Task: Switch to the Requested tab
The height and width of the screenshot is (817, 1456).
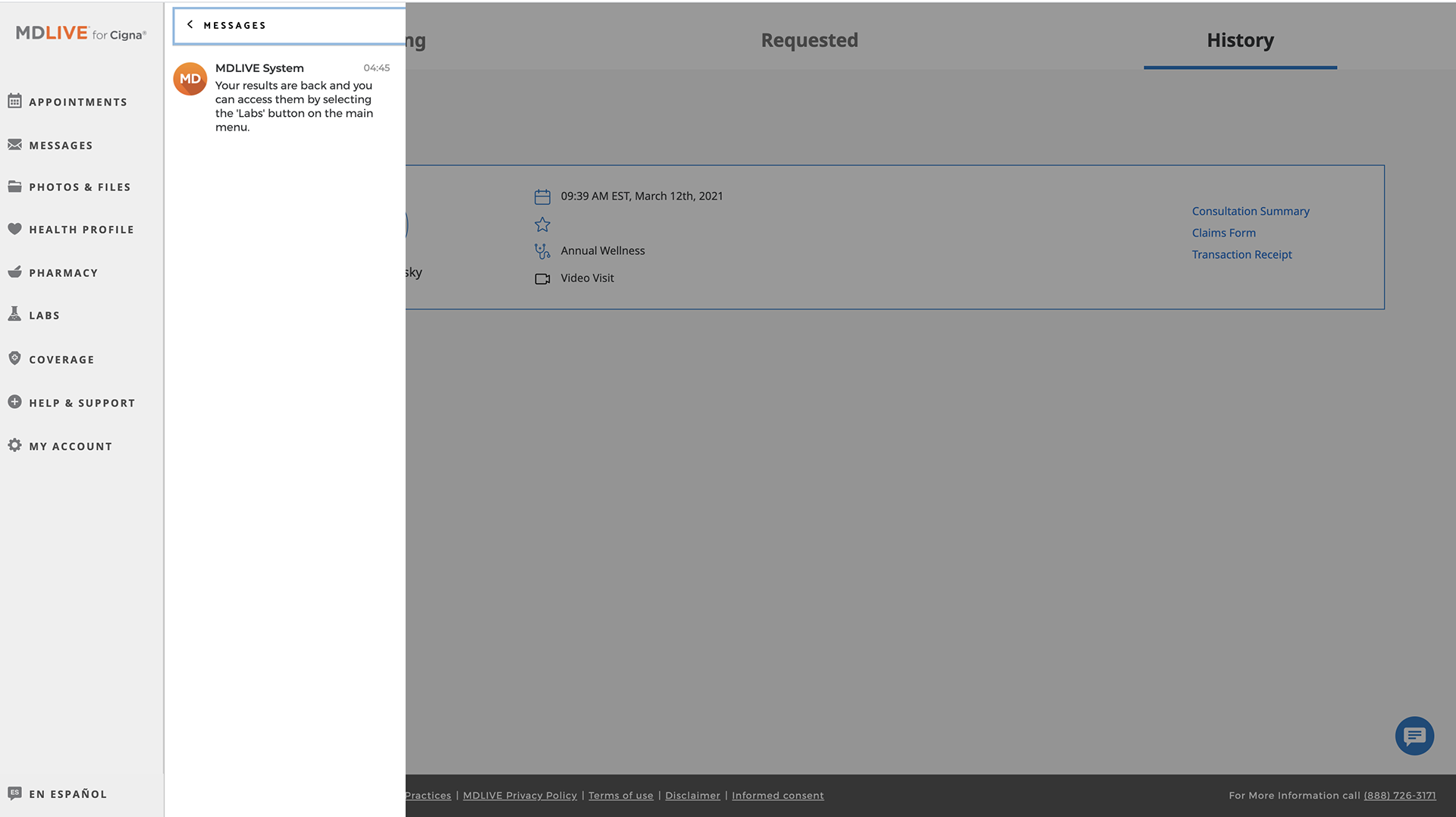Action: click(809, 39)
